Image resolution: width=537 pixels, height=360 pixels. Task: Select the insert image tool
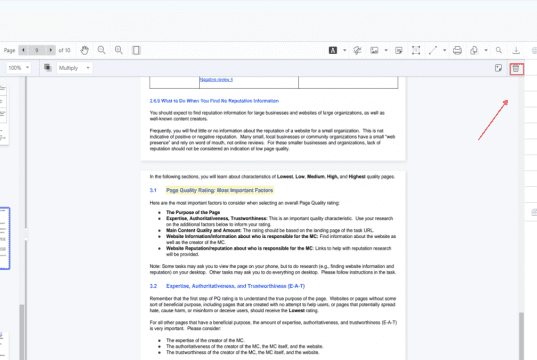pos(374,50)
